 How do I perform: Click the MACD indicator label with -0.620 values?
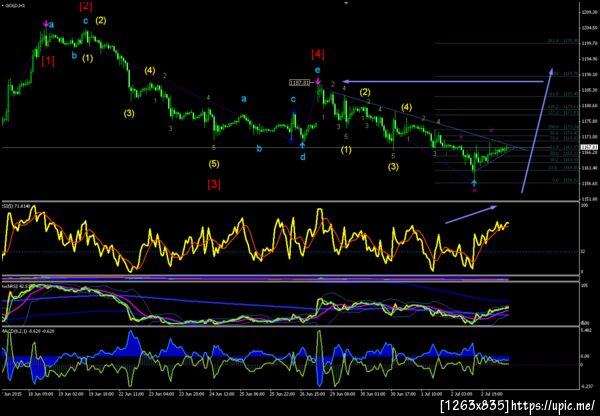point(28,331)
